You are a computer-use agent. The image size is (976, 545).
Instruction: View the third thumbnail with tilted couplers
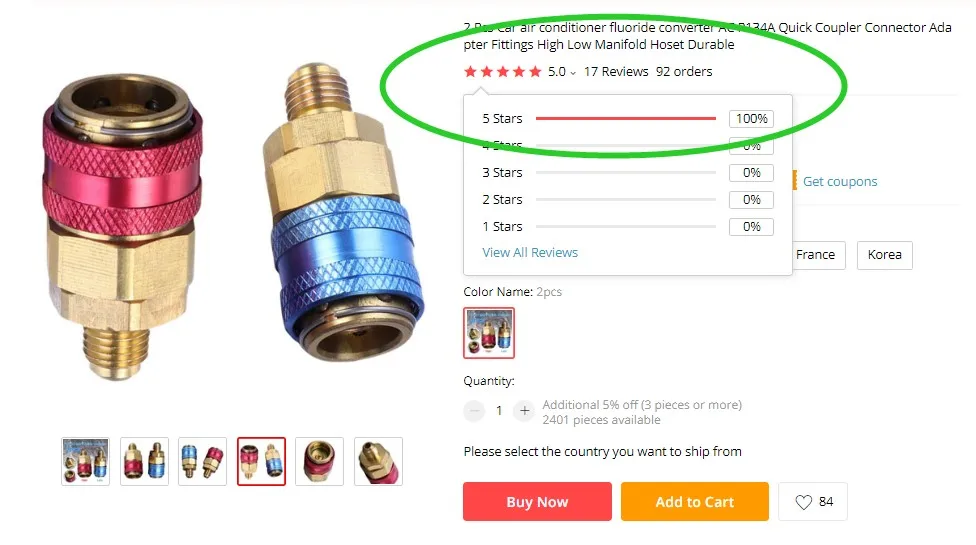202,462
